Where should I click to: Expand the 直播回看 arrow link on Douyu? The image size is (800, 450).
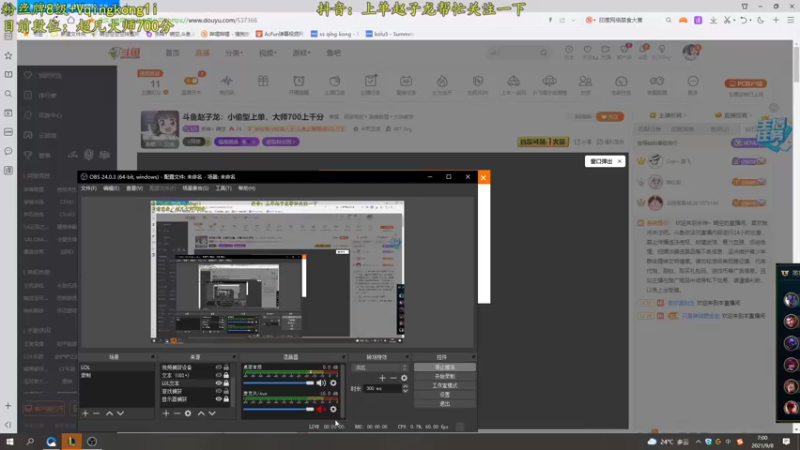(x=734, y=115)
